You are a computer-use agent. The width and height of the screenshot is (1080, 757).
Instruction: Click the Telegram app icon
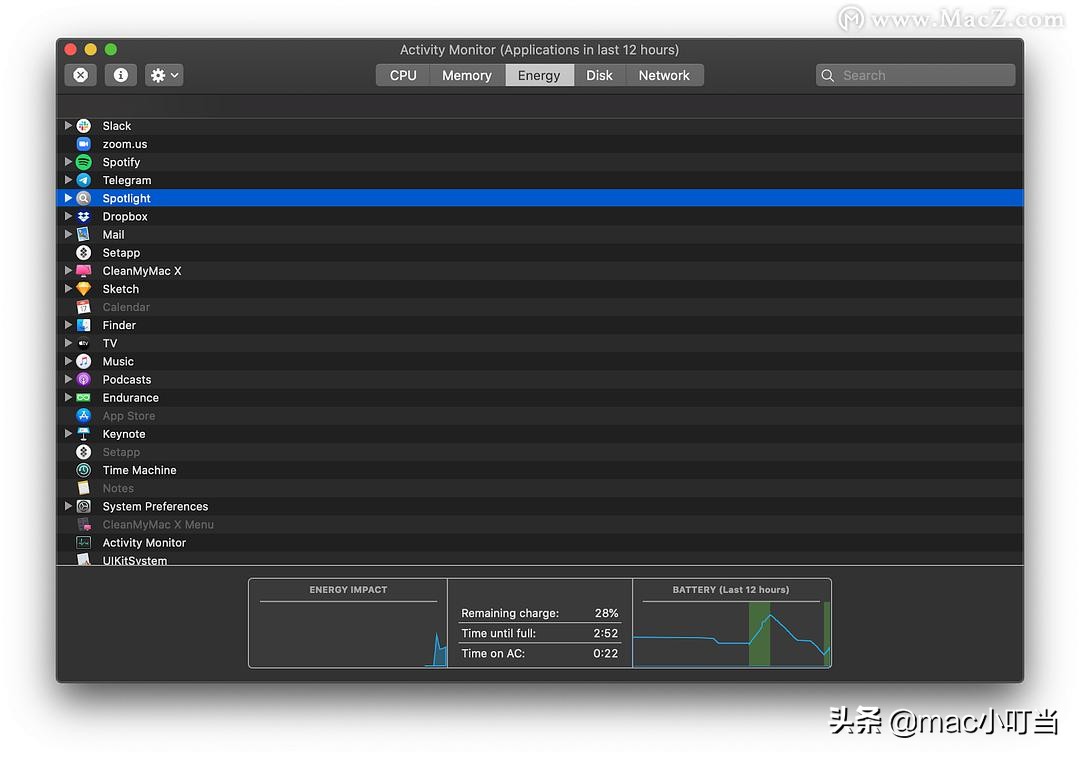point(82,180)
